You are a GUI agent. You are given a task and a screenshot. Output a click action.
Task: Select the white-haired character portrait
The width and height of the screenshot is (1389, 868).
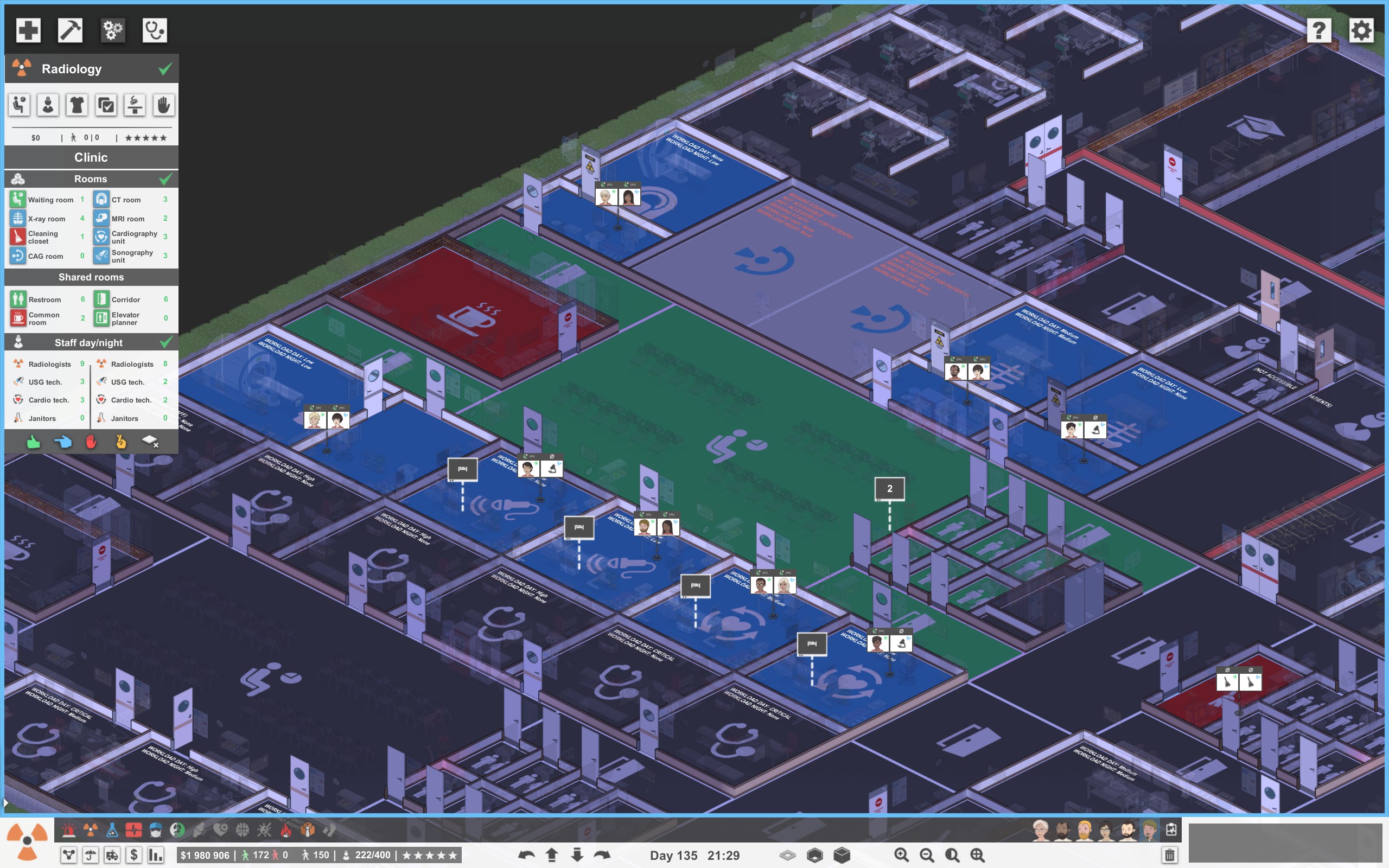pyautogui.click(x=1041, y=829)
